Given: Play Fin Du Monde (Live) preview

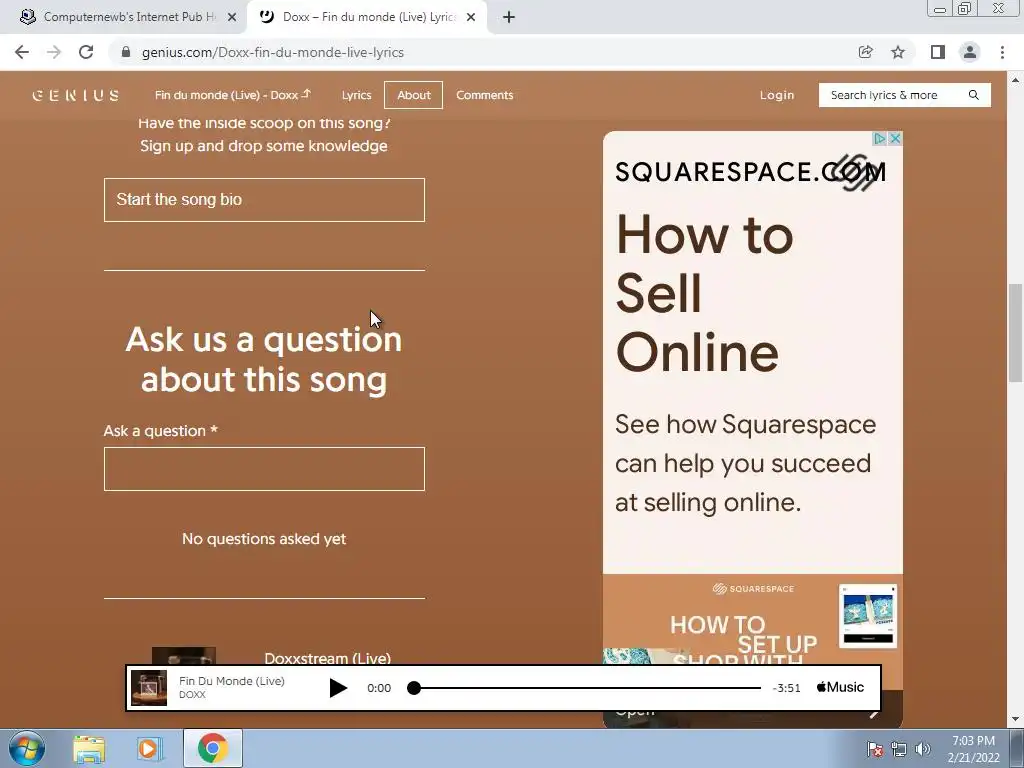Looking at the screenshot, I should [338, 688].
